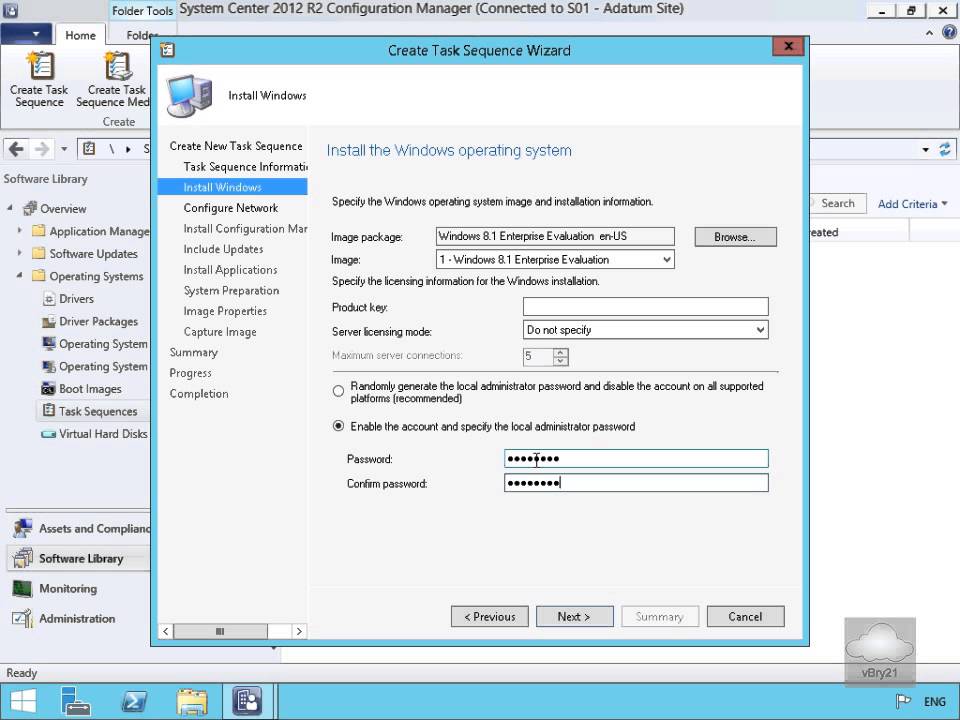Click wizard step list scroll right arrow

click(299, 631)
